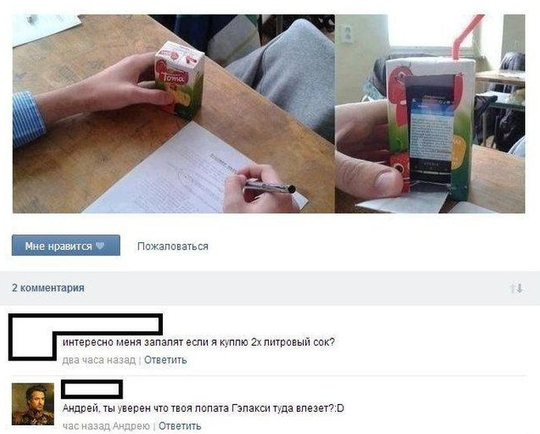
Task: Reply to the comment about 2-liter juice
Action: [165, 360]
